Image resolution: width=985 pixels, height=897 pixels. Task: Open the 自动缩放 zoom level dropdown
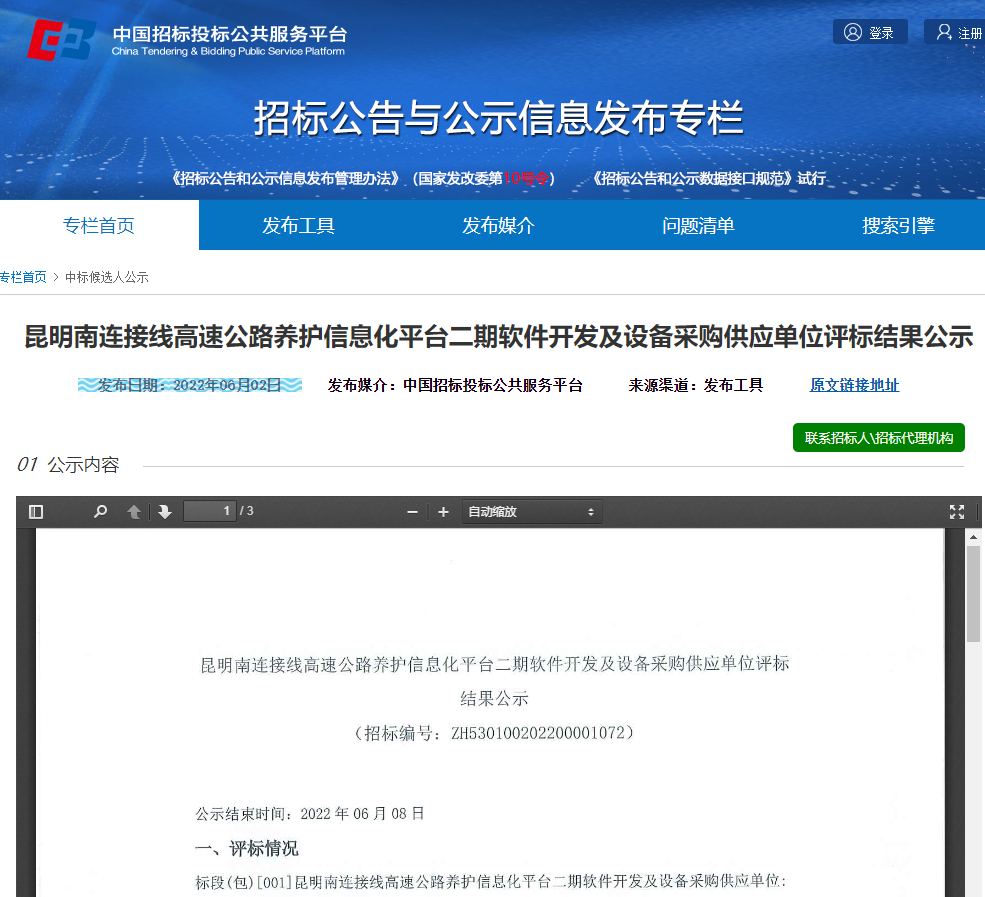pos(532,511)
